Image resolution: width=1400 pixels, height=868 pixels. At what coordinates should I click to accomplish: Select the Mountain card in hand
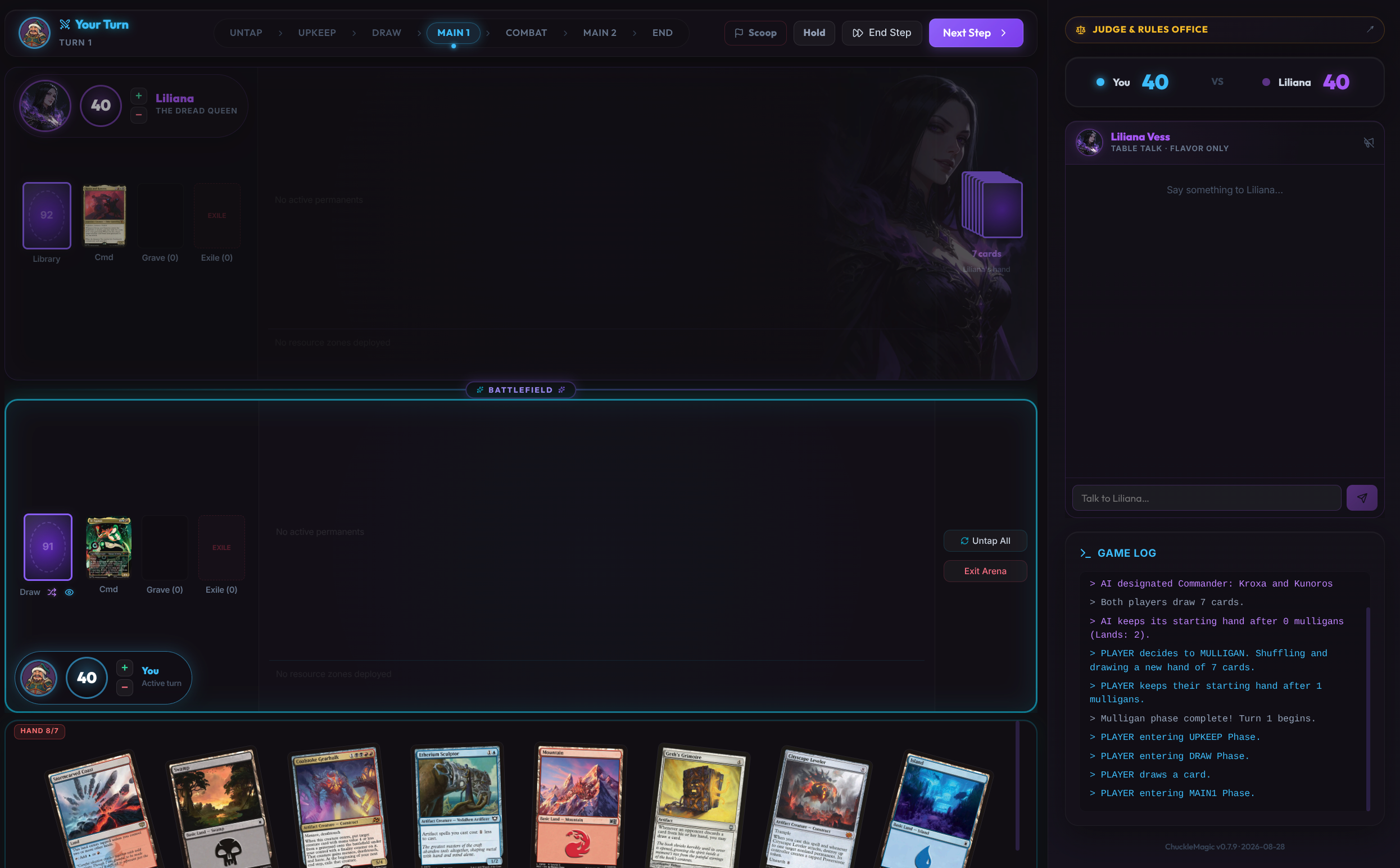(x=579, y=806)
